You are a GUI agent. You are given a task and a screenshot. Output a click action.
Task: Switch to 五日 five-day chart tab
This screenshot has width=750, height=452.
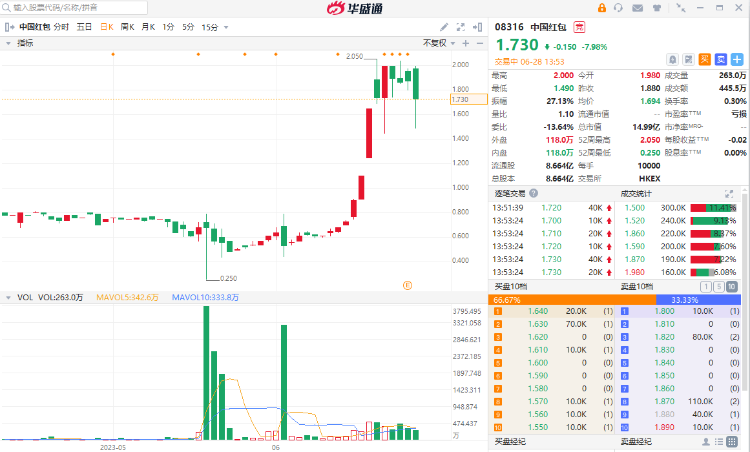click(x=84, y=27)
